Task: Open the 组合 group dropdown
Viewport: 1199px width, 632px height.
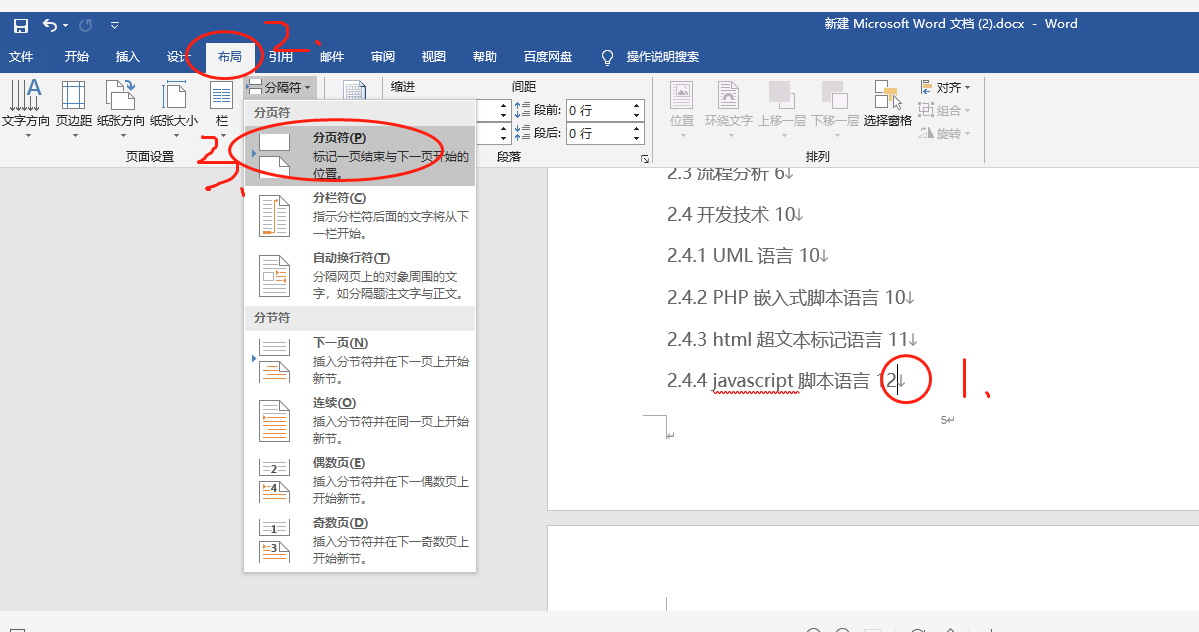Action: pos(945,111)
